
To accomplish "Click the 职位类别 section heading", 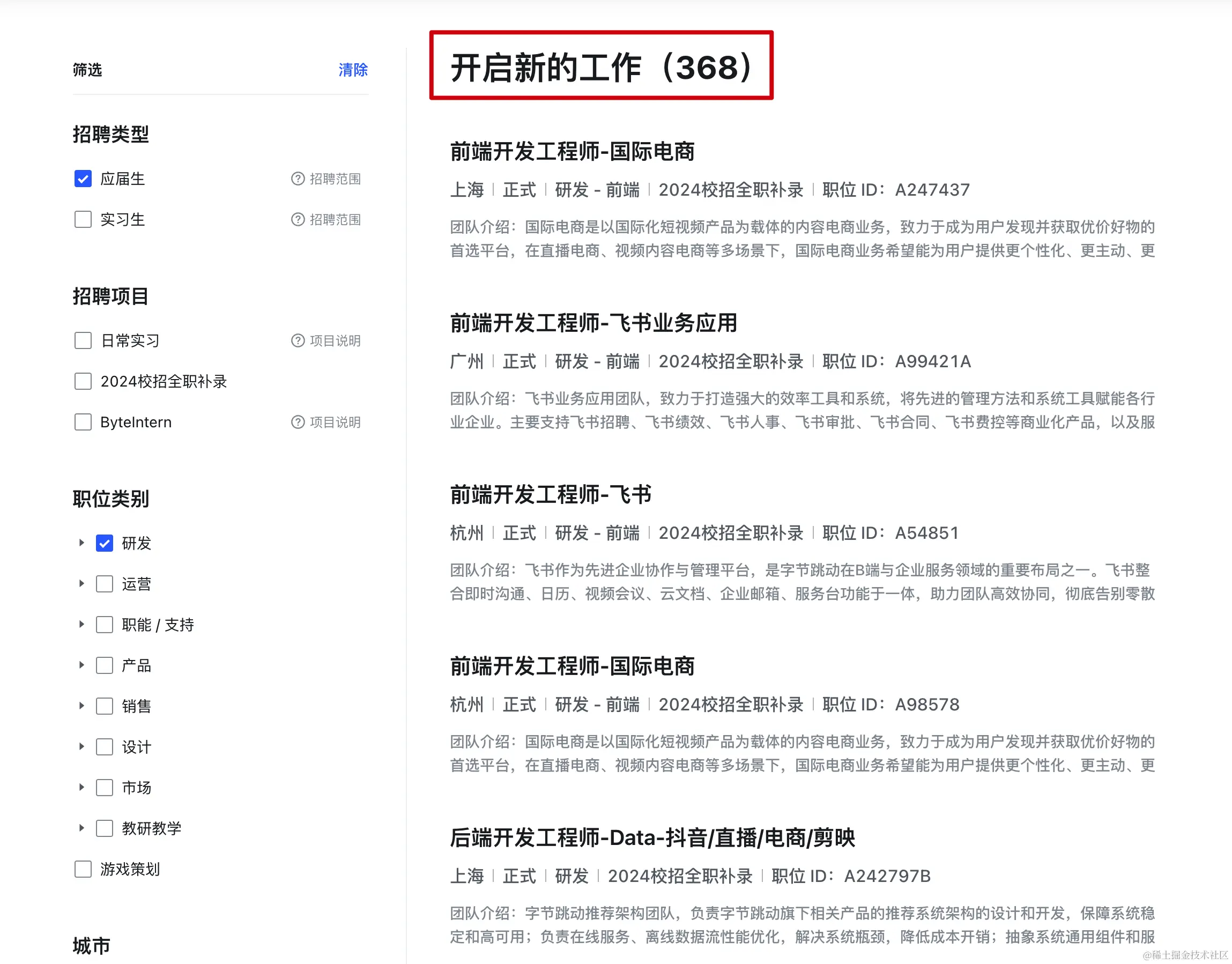I will coord(110,499).
